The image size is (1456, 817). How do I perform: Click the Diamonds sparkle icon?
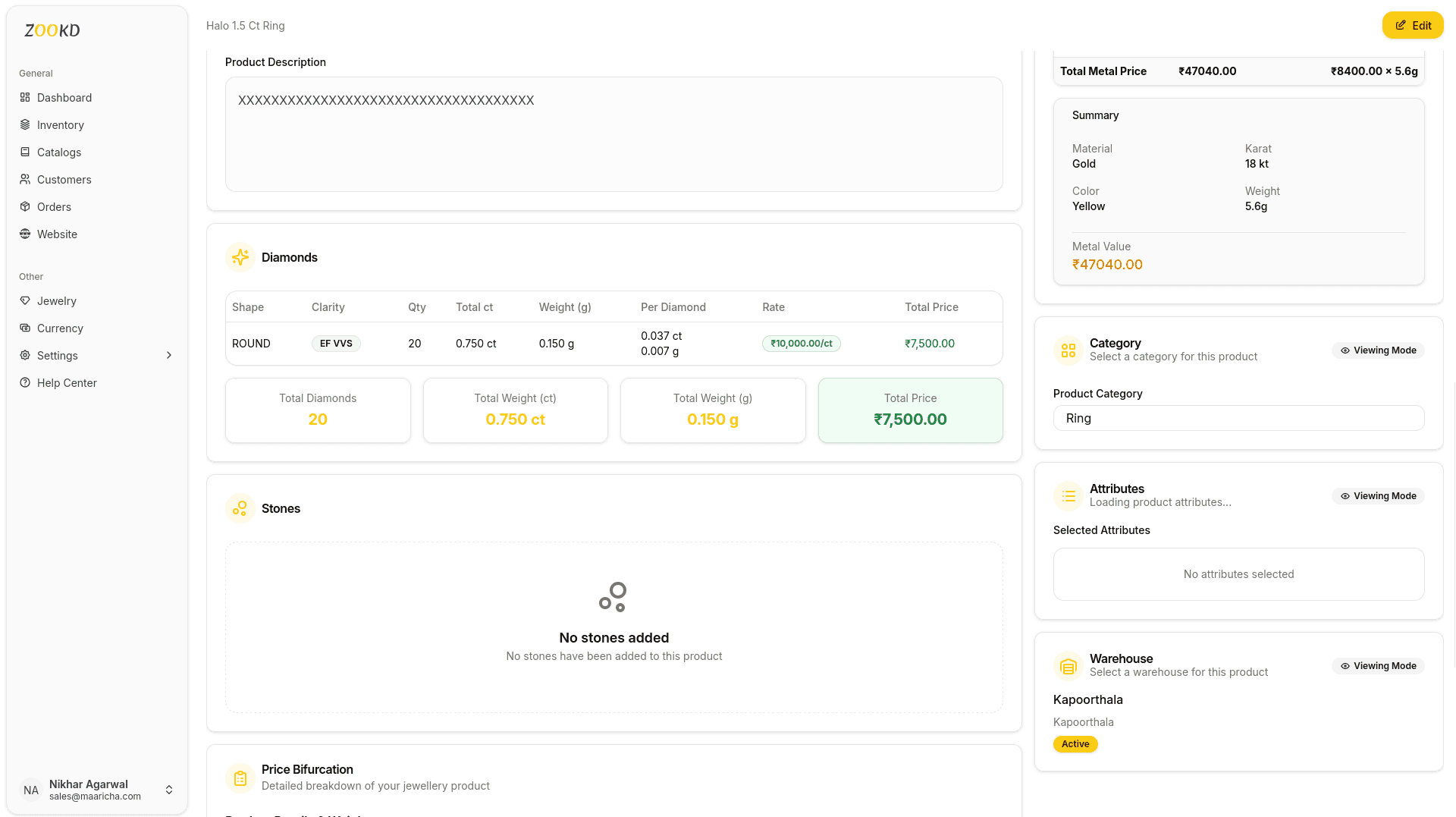240,258
